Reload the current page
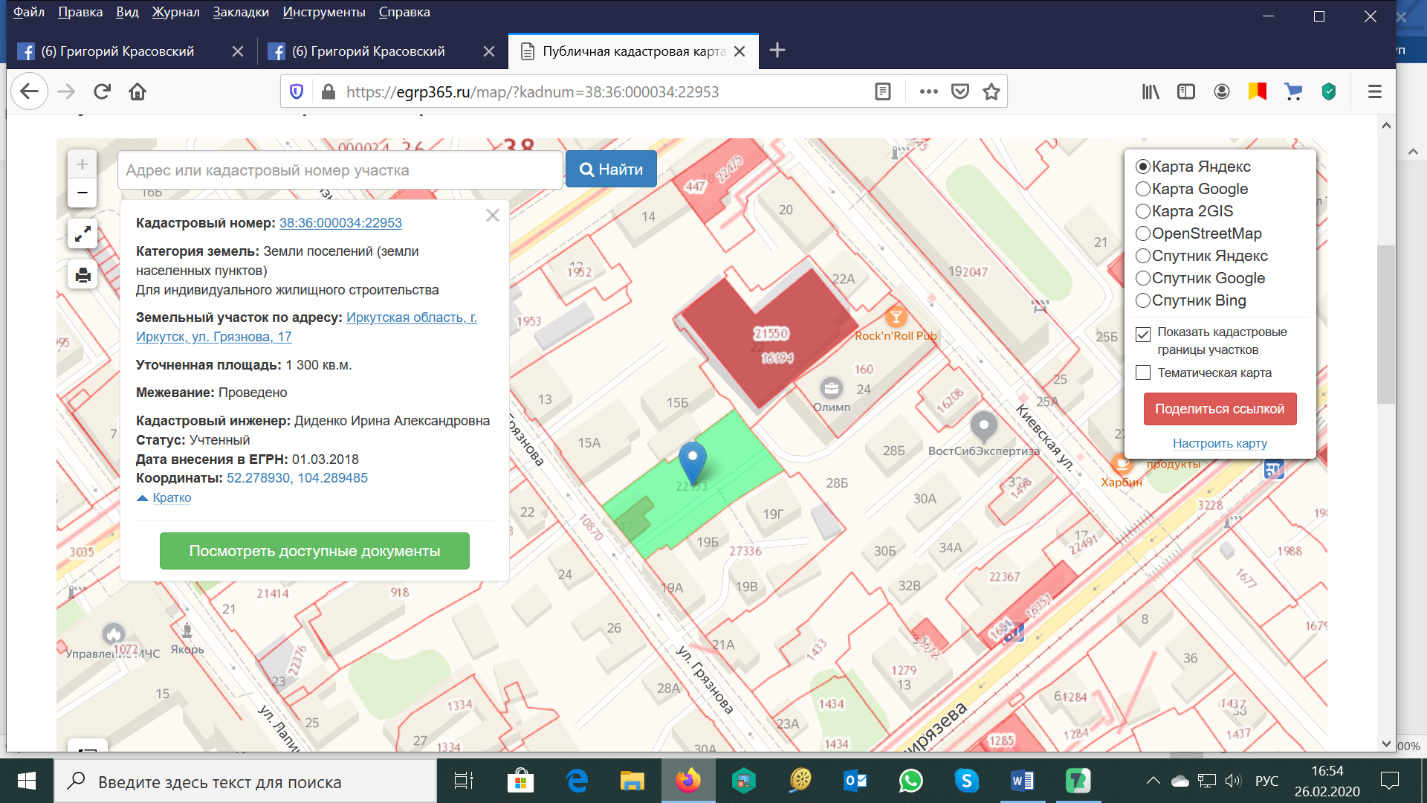 pos(101,91)
